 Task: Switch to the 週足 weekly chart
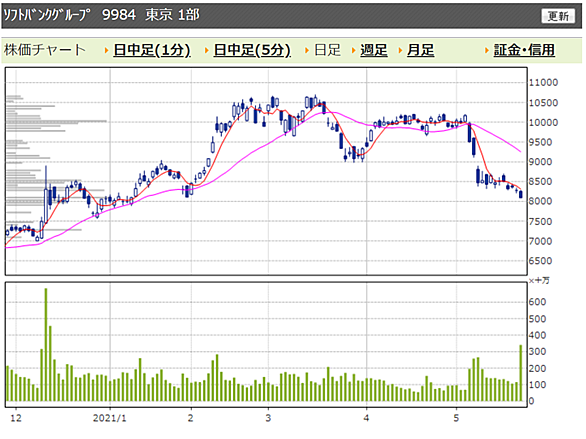374,50
